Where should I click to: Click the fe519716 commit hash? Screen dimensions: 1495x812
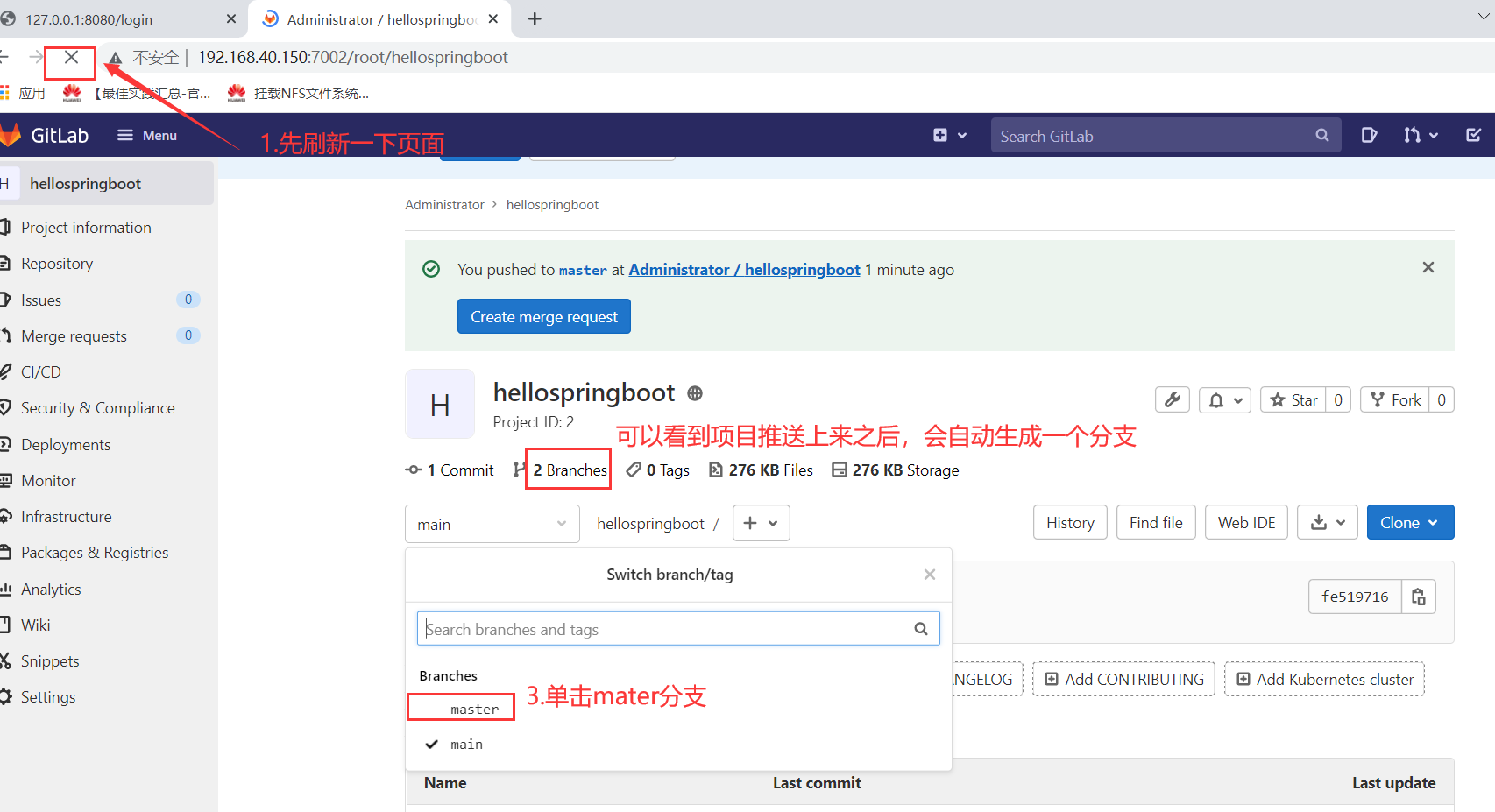point(1355,597)
